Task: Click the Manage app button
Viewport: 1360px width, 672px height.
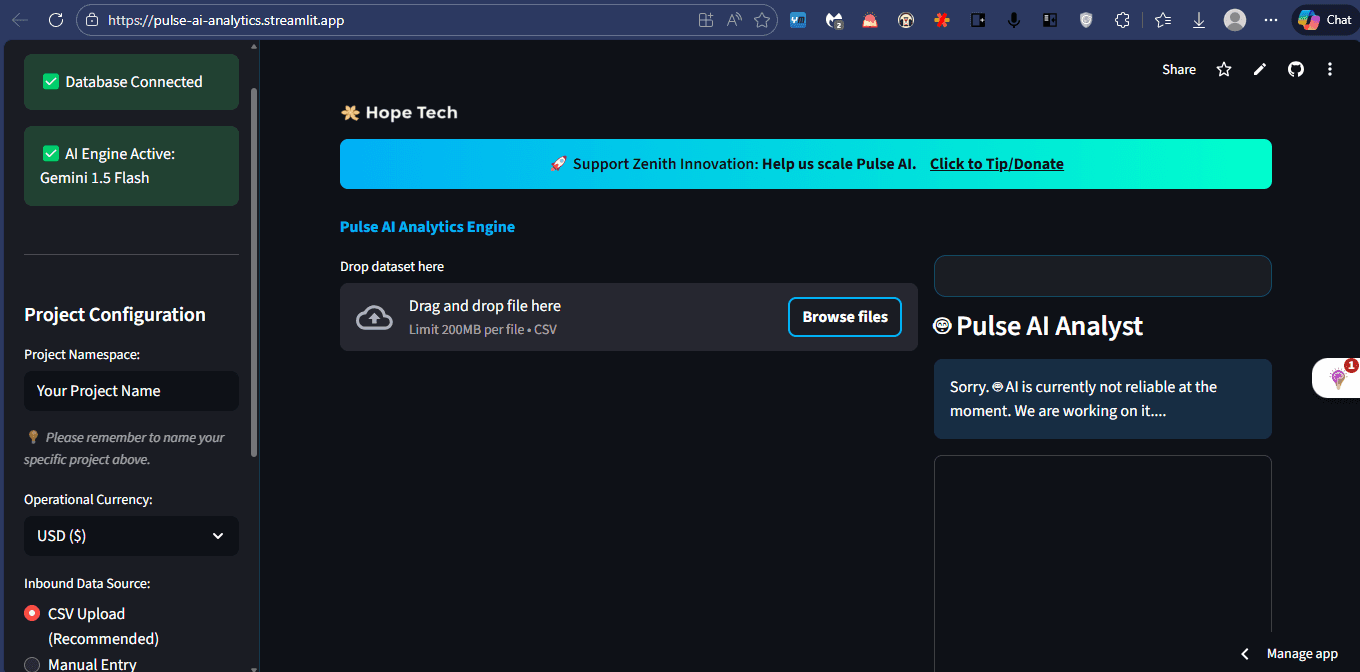Action: pos(1302,654)
